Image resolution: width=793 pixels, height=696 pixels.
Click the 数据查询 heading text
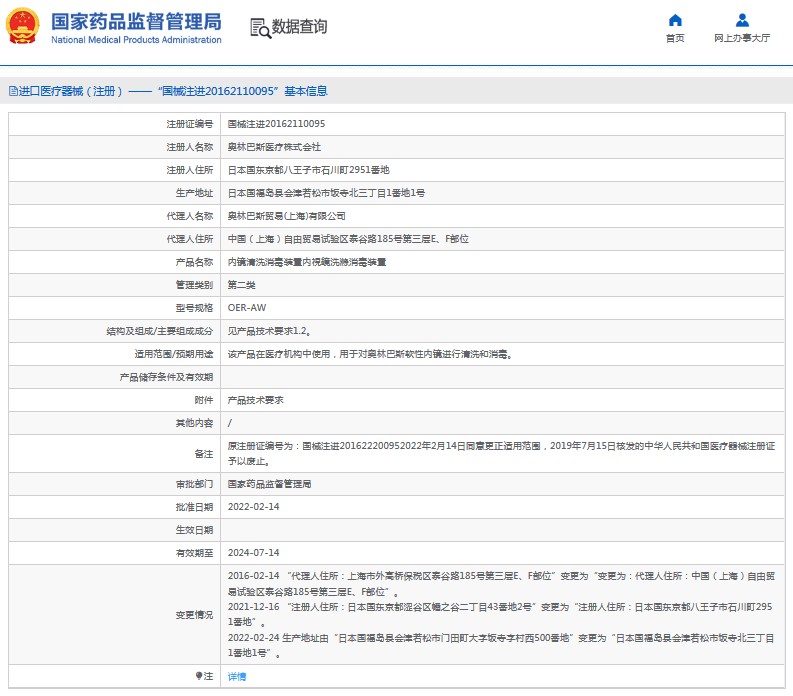(x=299, y=27)
